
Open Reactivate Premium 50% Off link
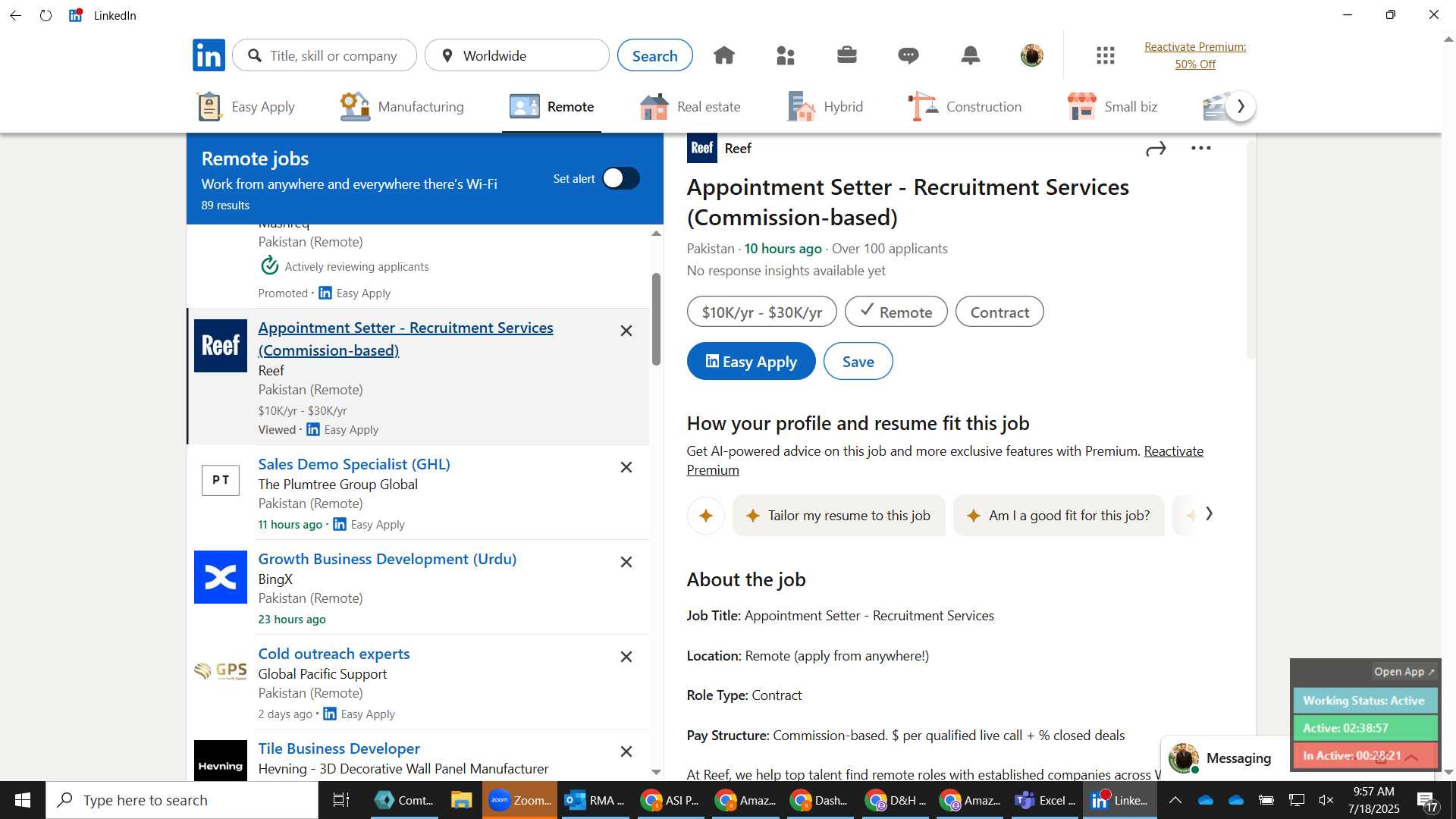[x=1195, y=55]
